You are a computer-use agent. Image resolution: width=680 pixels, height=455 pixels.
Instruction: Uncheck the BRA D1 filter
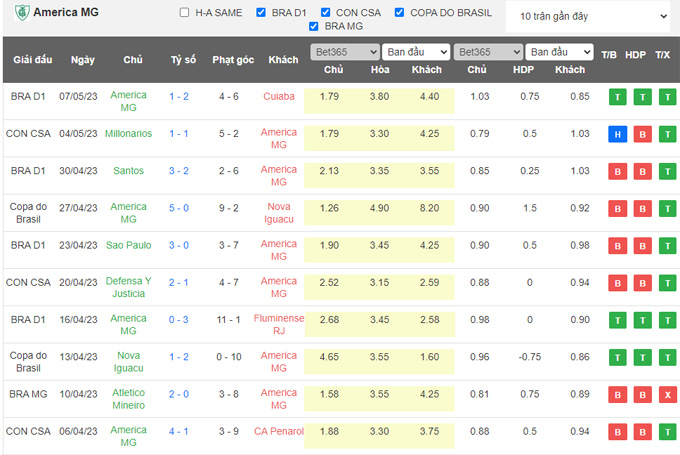pos(261,13)
